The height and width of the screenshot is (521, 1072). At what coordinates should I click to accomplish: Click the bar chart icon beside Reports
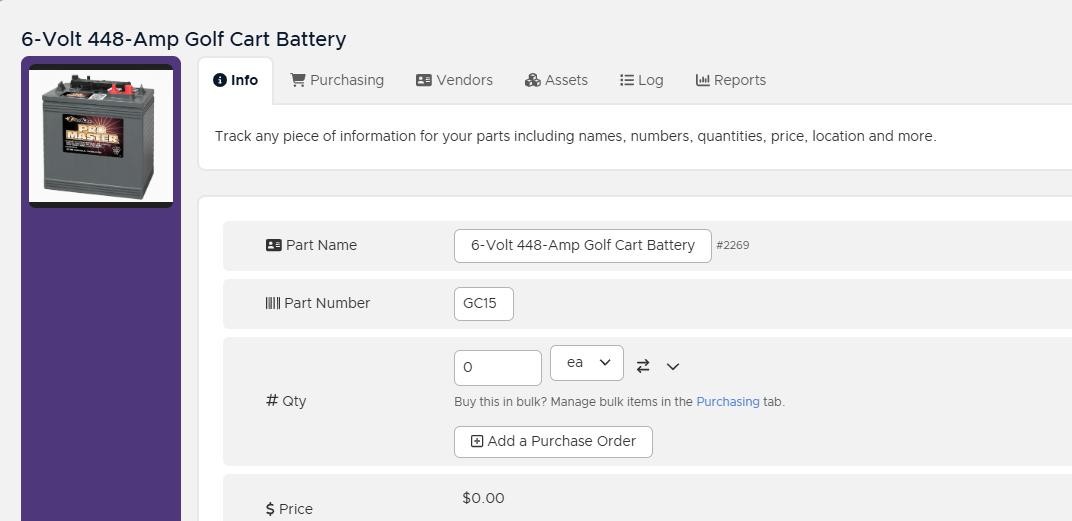(x=703, y=80)
